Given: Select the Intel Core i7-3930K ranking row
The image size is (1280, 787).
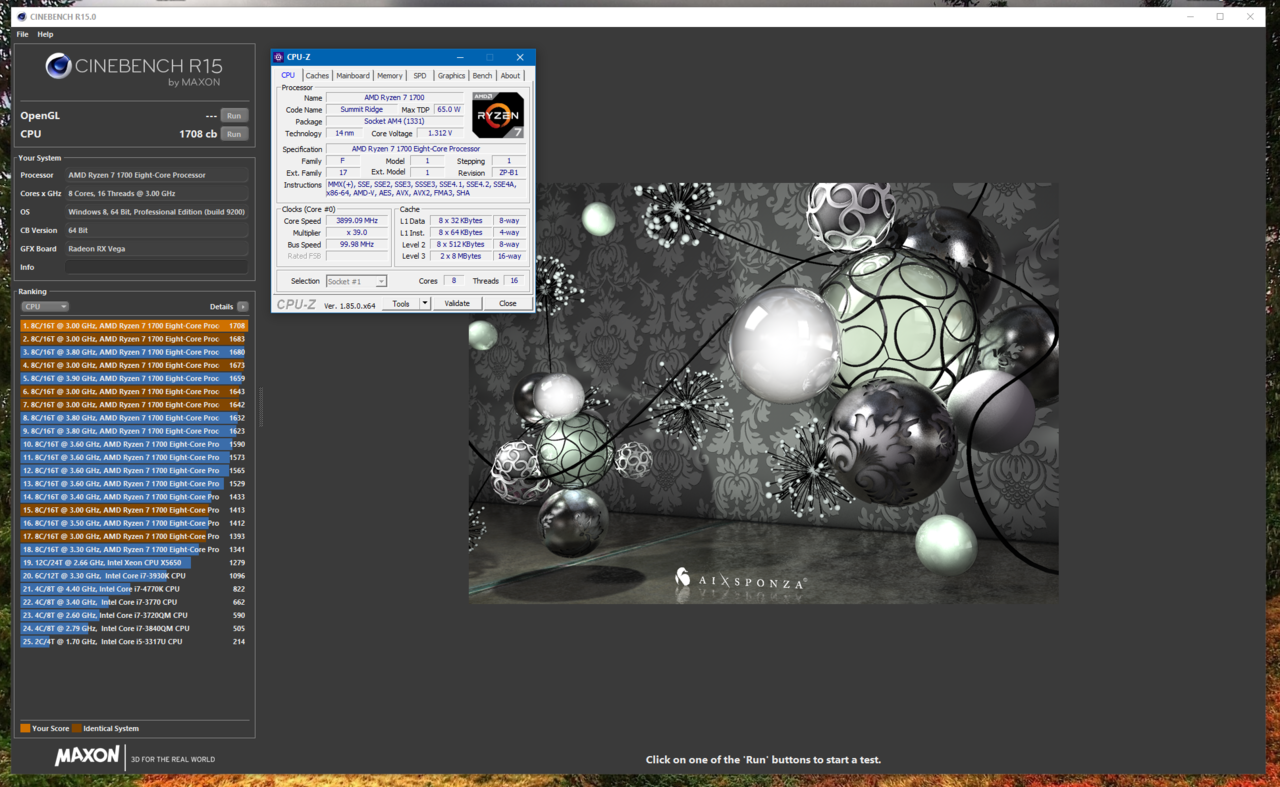Looking at the screenshot, I should click(x=134, y=576).
